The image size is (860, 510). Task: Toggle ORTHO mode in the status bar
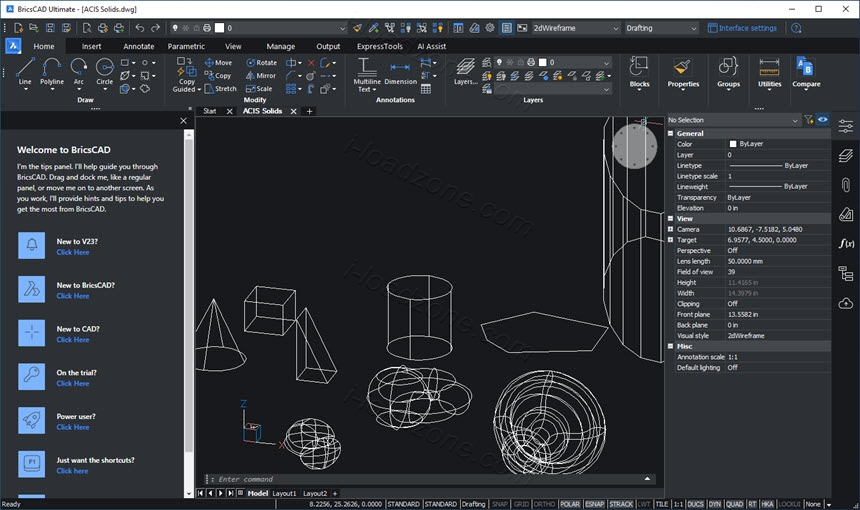tap(544, 504)
